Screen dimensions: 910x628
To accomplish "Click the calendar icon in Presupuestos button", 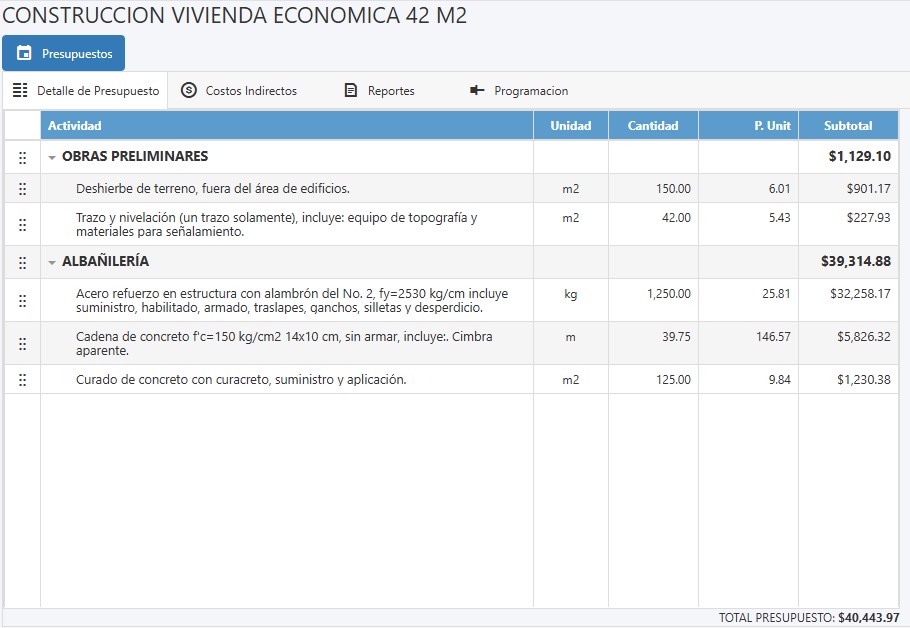I will pyautogui.click(x=24, y=54).
